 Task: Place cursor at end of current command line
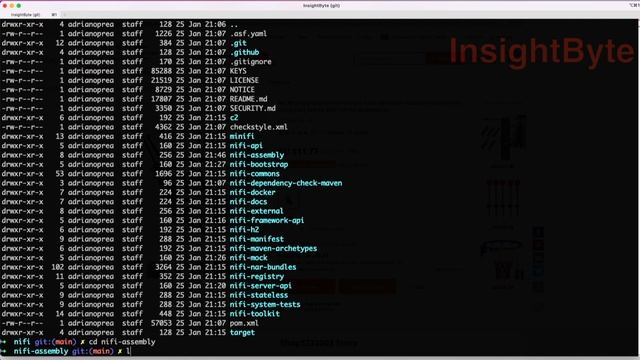[x=130, y=351]
